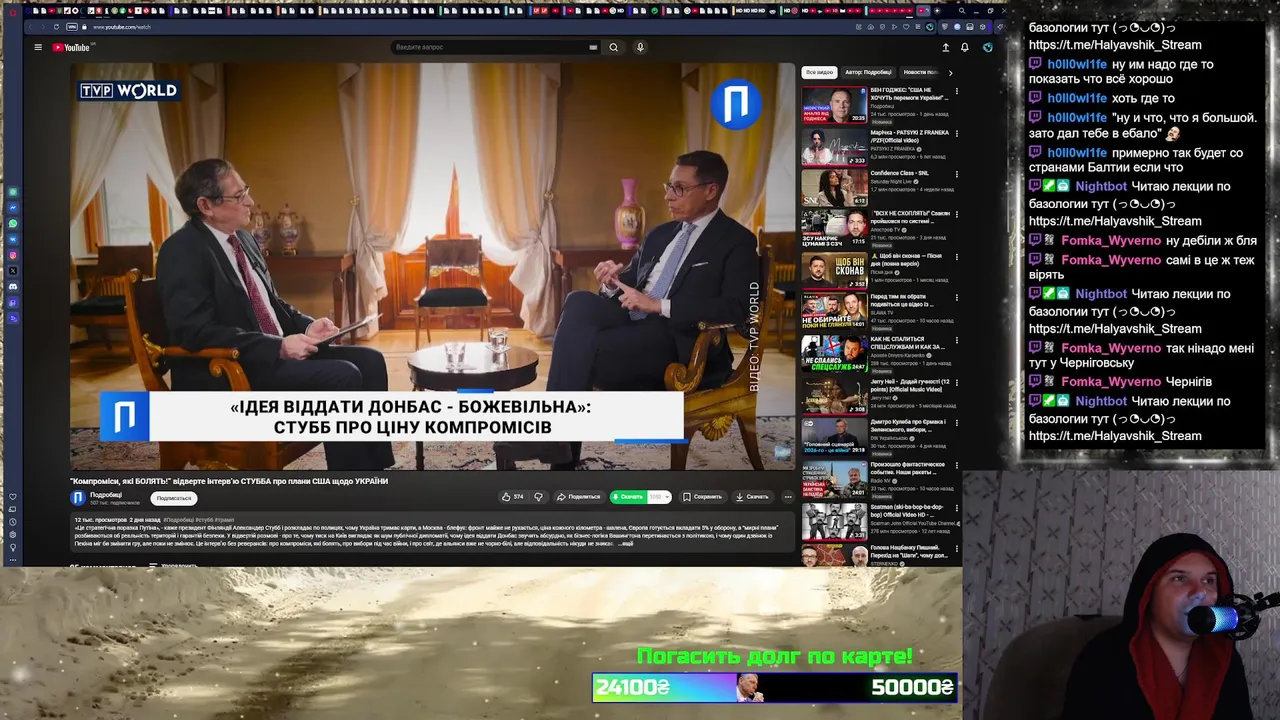The image size is (1280, 720).
Task: Click the magnifier search button
Action: 614,47
